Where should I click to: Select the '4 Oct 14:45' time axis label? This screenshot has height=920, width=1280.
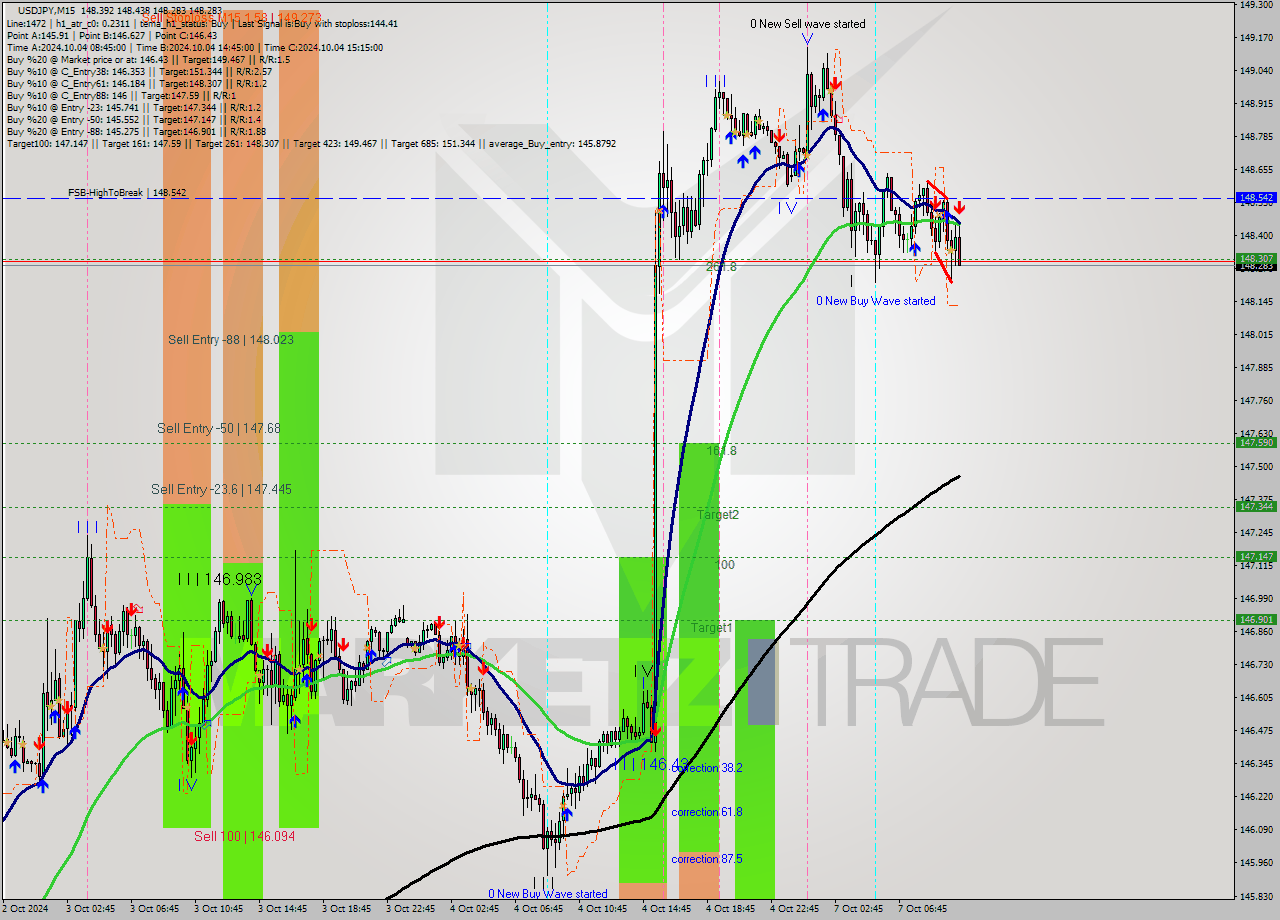667,909
